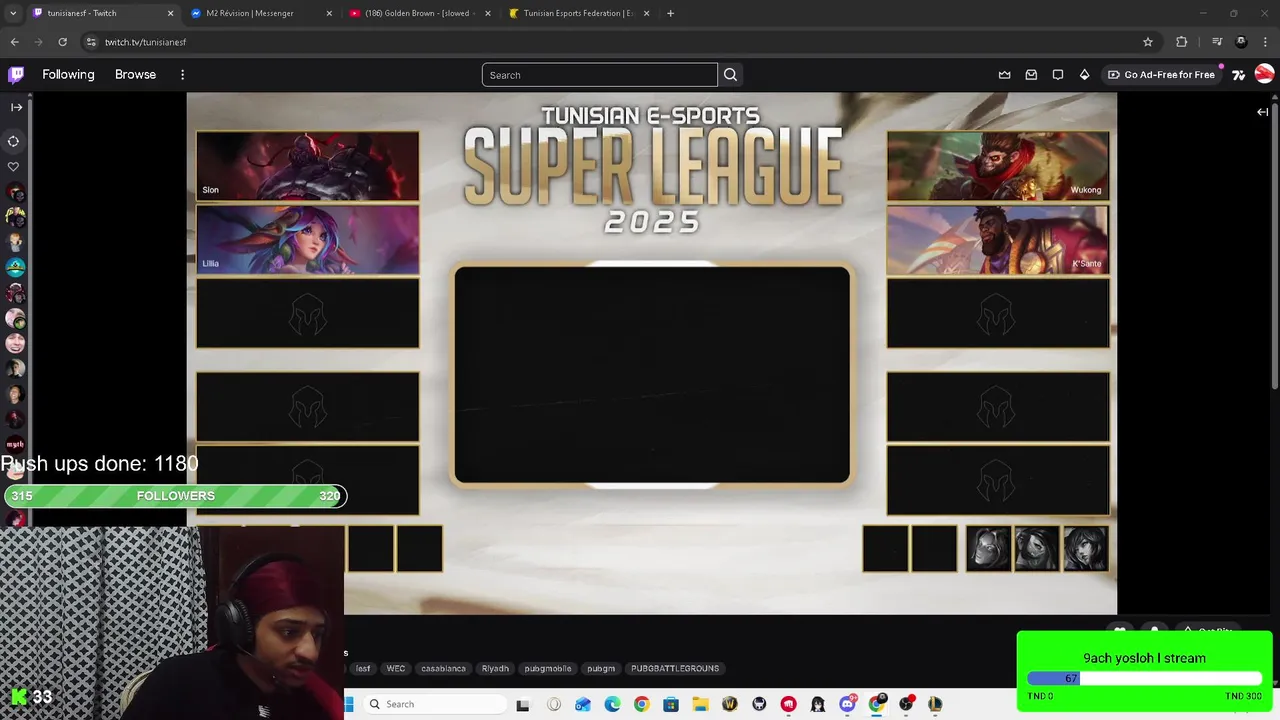The height and width of the screenshot is (720, 1280).
Task: Open the Following page
Action: point(68,74)
